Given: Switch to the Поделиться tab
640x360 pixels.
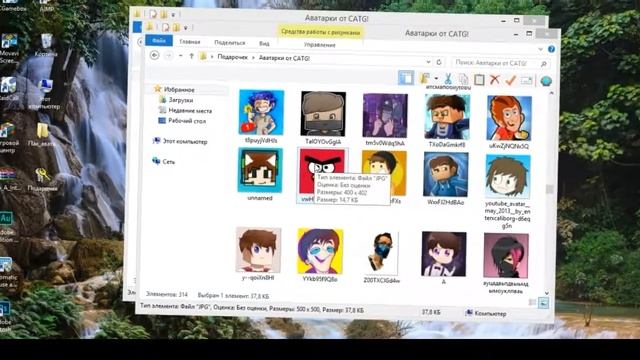Looking at the screenshot, I should click(230, 42).
